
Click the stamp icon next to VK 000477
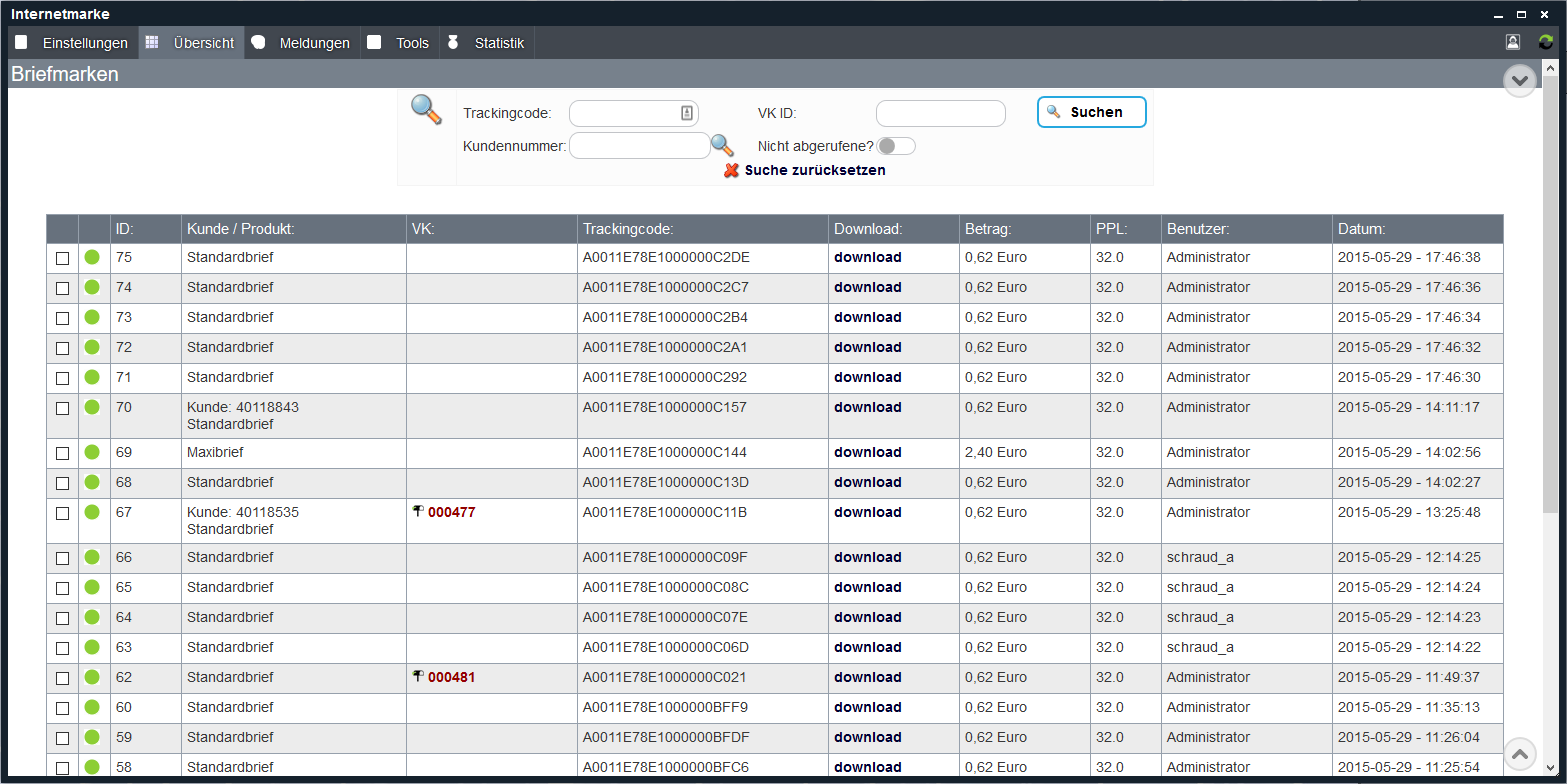(x=418, y=511)
